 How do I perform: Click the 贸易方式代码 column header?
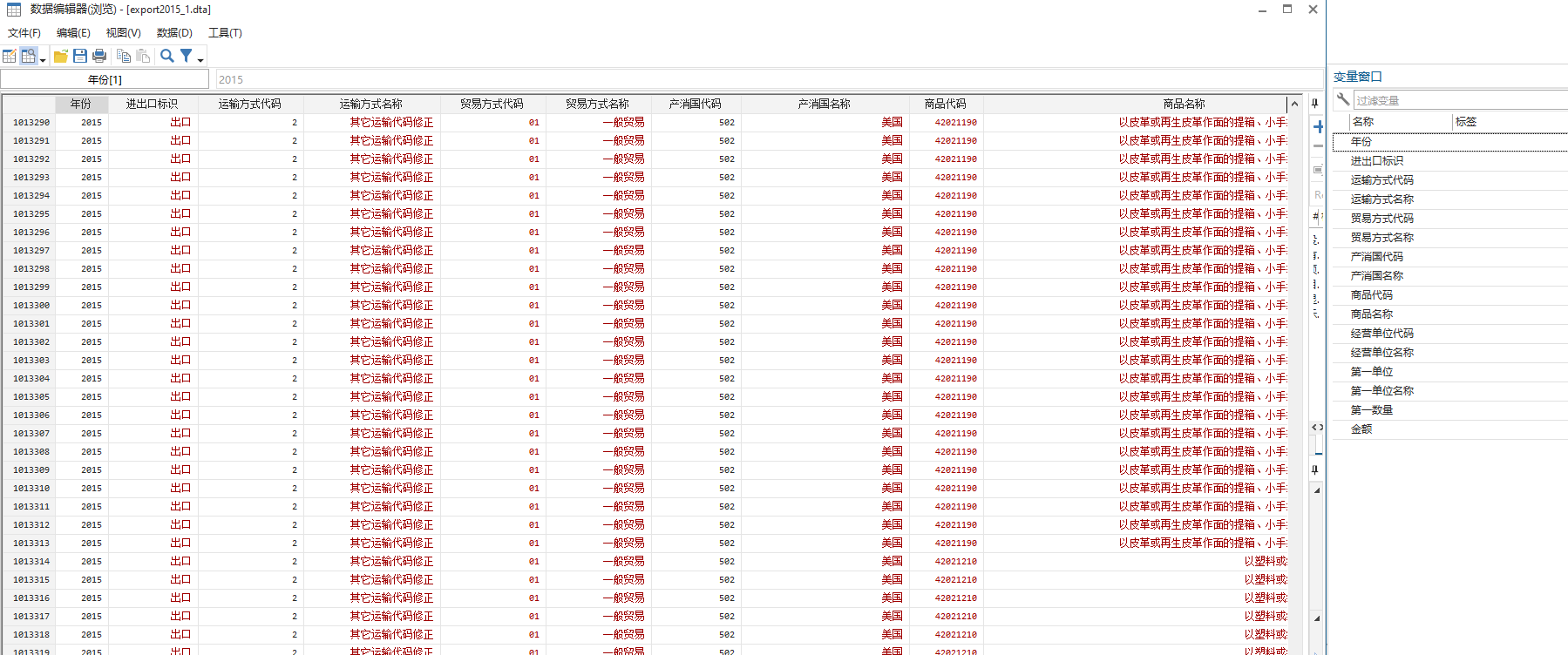pos(492,104)
